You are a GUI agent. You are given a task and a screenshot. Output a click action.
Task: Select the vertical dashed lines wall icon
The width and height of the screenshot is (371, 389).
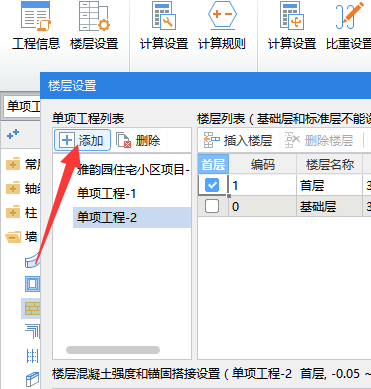tap(32, 356)
